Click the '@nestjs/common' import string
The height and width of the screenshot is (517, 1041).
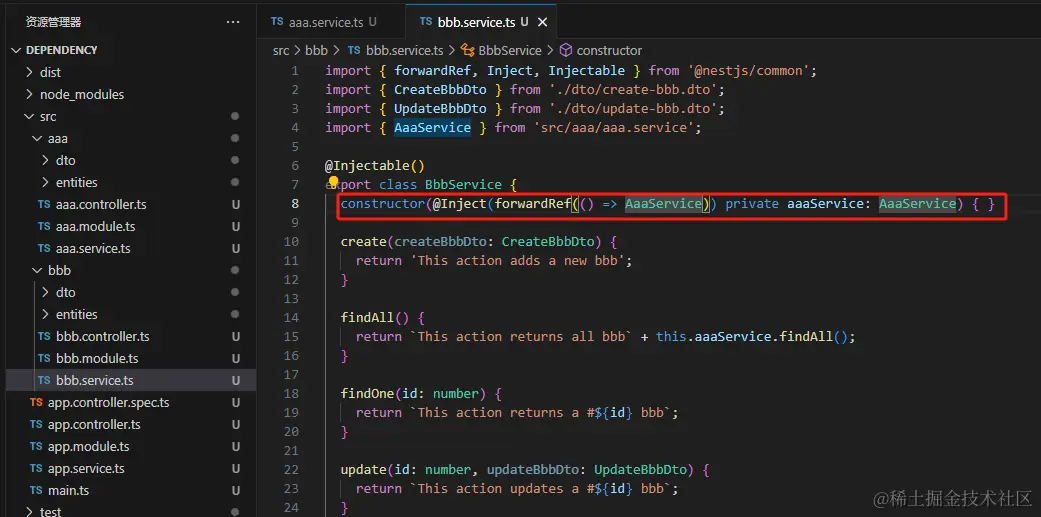tap(746, 70)
